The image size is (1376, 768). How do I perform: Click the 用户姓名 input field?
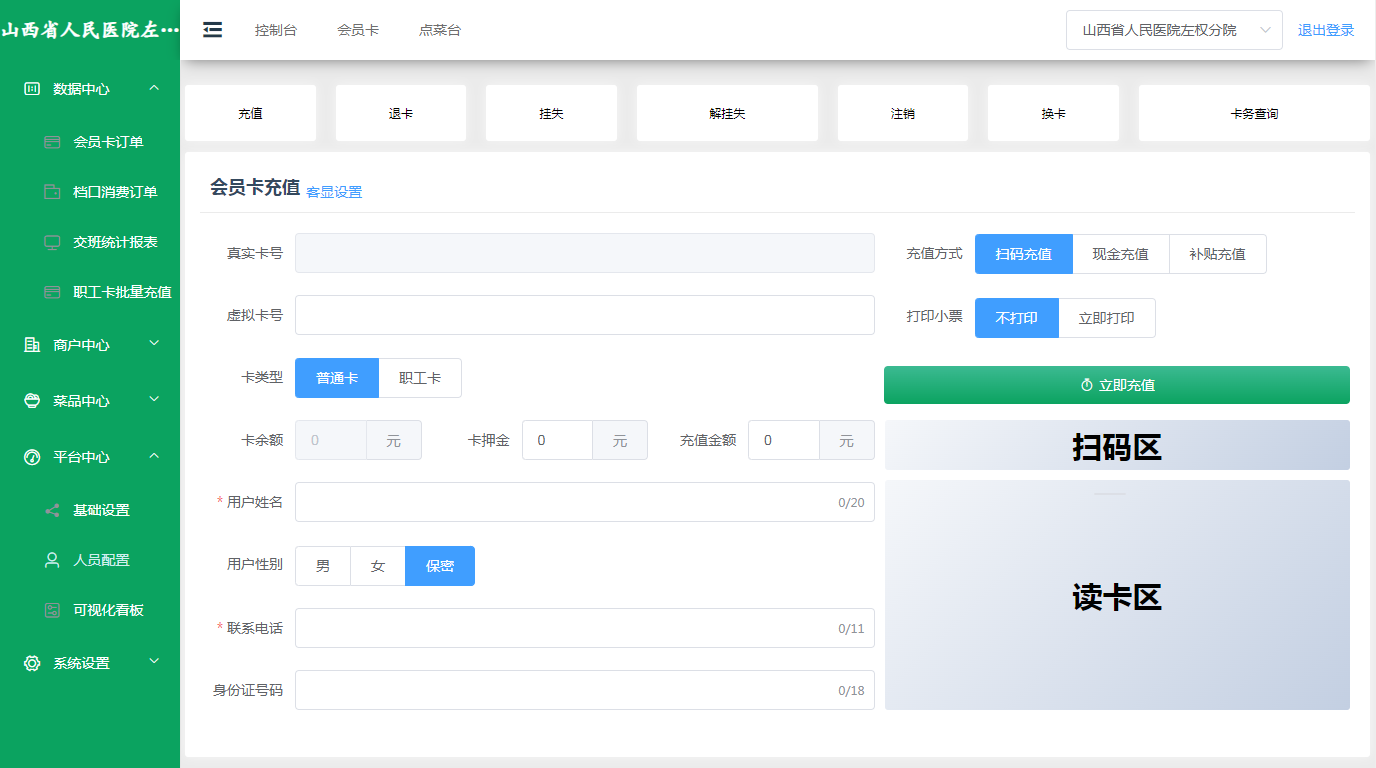point(585,502)
